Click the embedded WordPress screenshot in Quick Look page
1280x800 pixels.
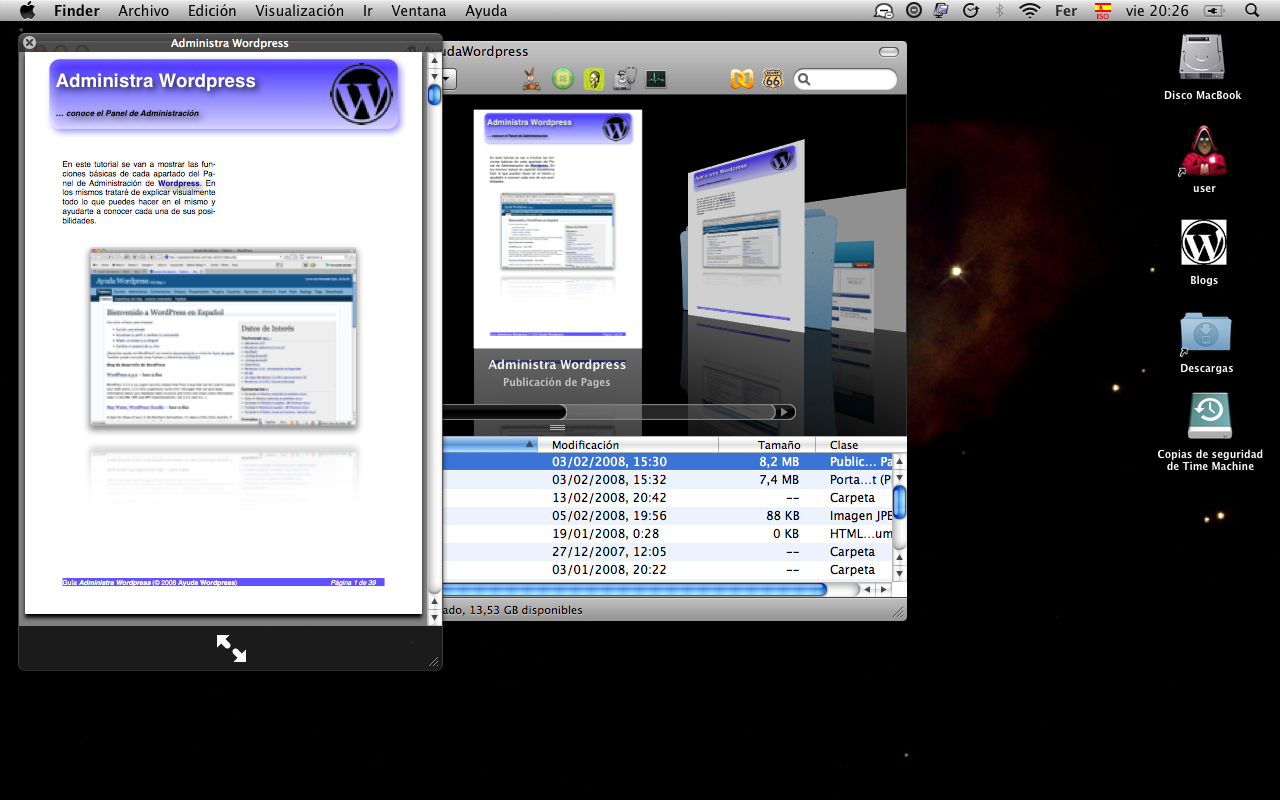[223, 338]
